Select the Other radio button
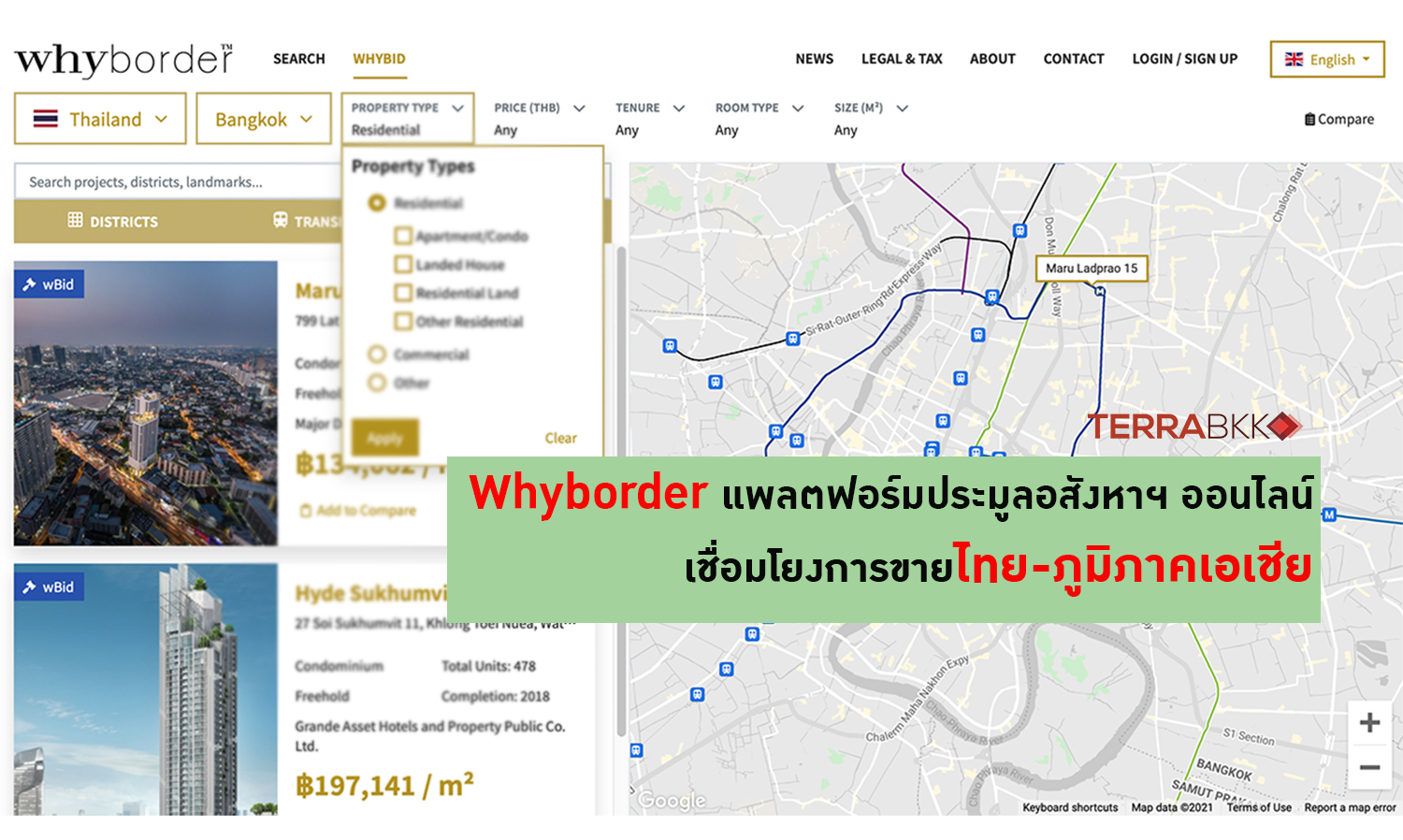This screenshot has height=840, width=1403. pos(377,383)
